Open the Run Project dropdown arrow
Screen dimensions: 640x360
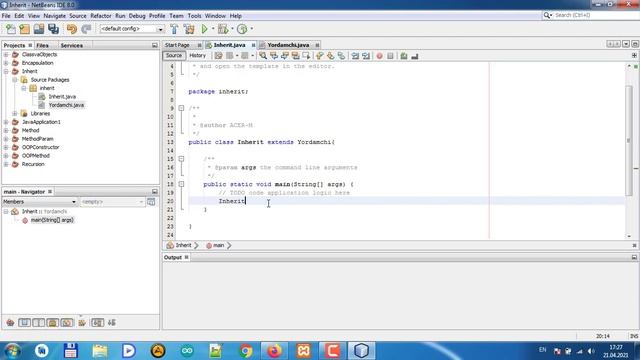[x=213, y=29]
